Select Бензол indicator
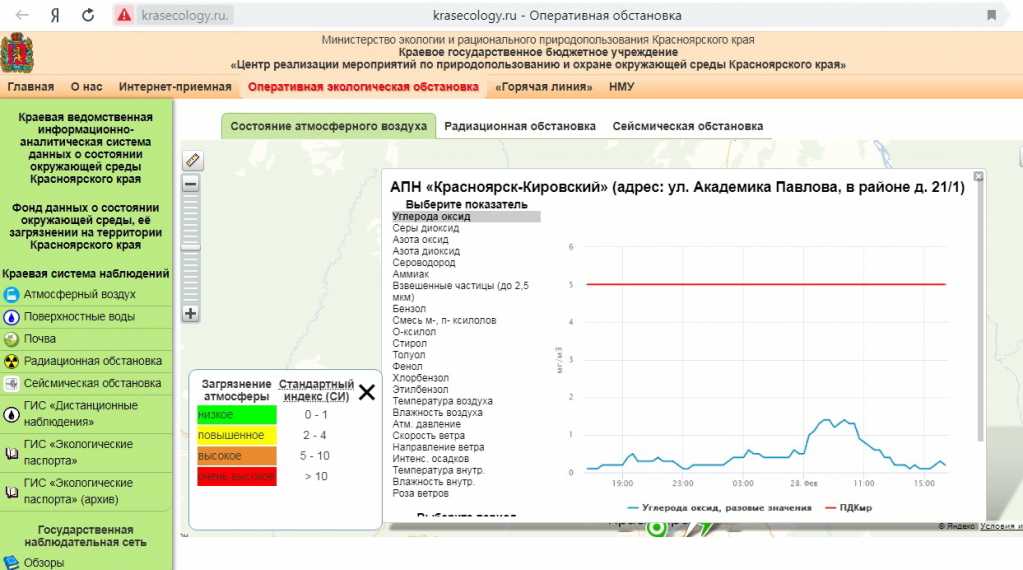This screenshot has width=1023, height=570. coord(409,308)
